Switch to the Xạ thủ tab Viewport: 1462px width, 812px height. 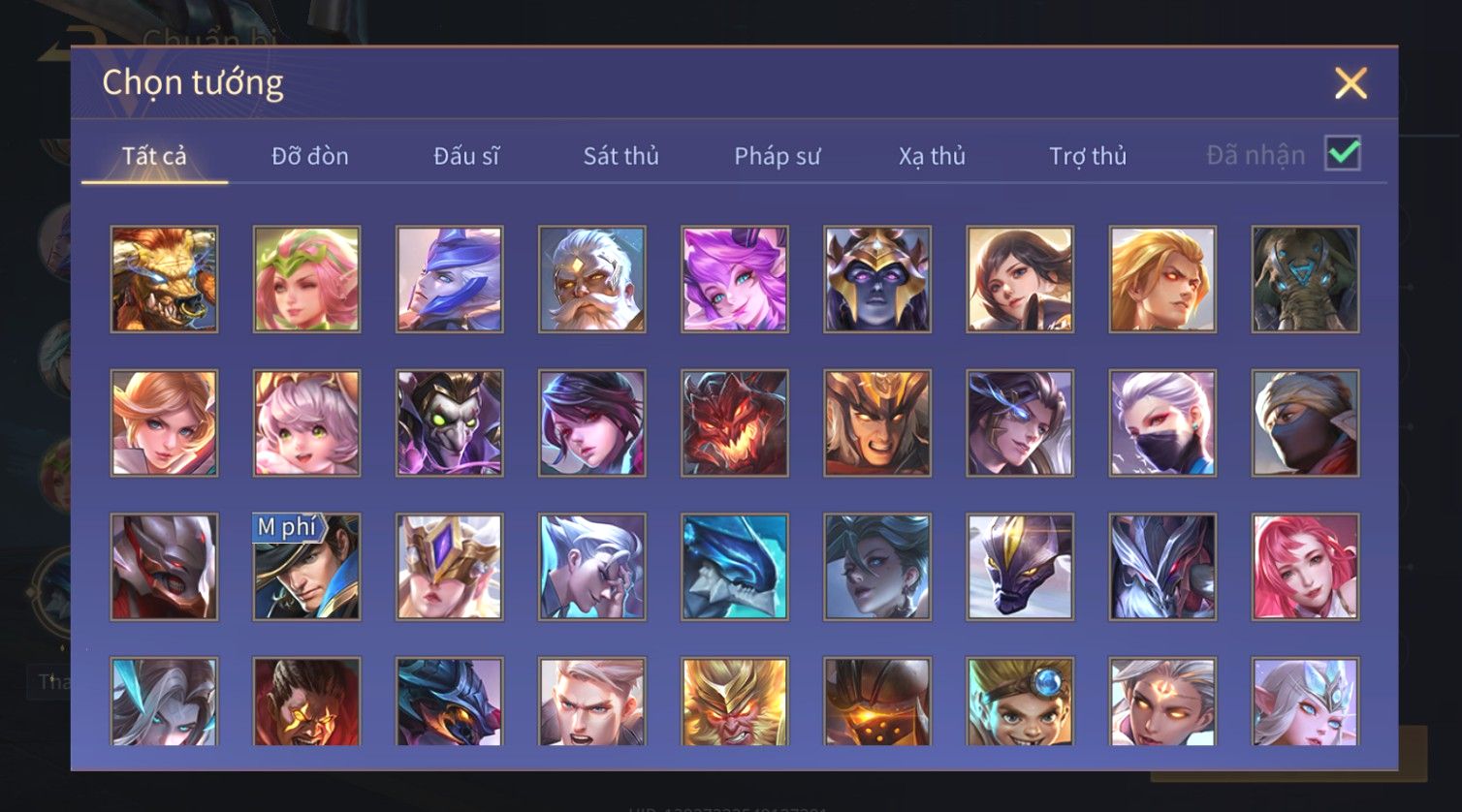pos(933,156)
